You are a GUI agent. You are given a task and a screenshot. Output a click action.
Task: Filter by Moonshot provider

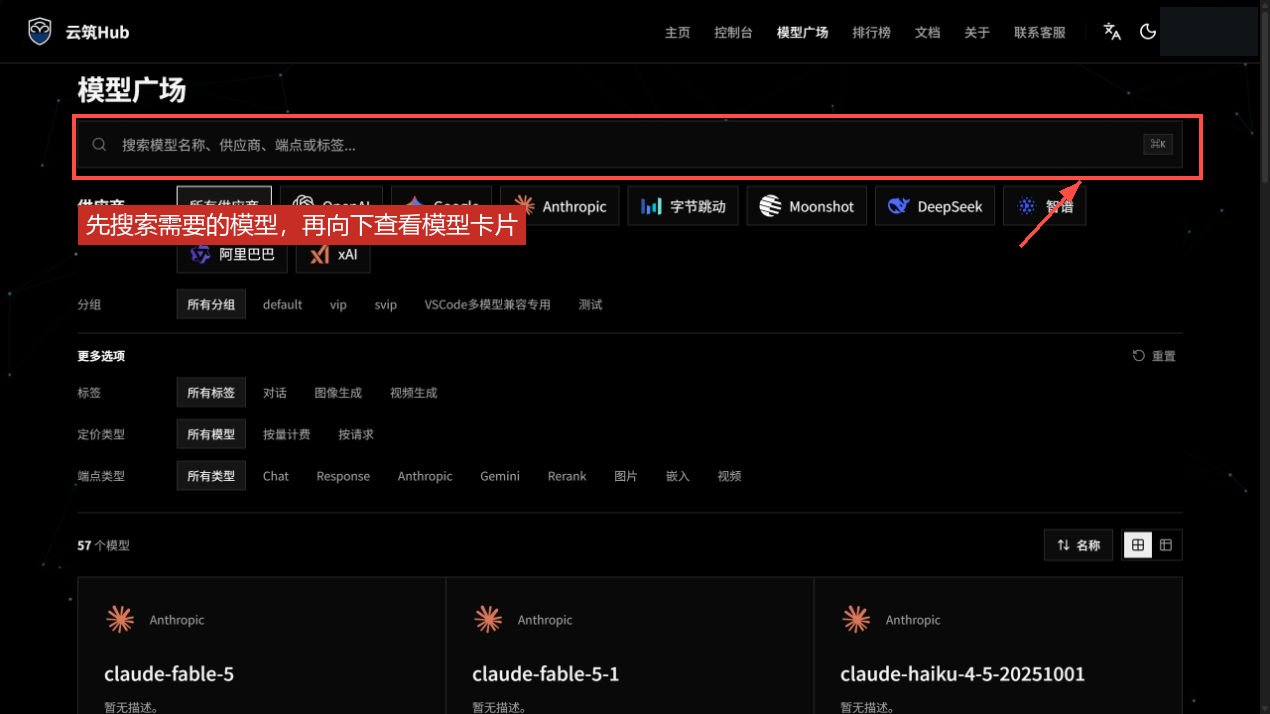[807, 206]
